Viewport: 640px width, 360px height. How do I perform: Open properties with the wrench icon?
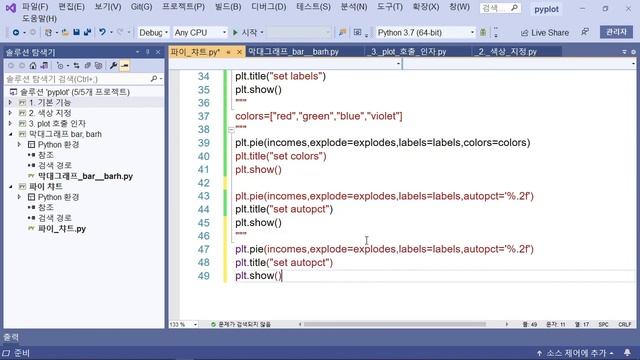pos(113,66)
